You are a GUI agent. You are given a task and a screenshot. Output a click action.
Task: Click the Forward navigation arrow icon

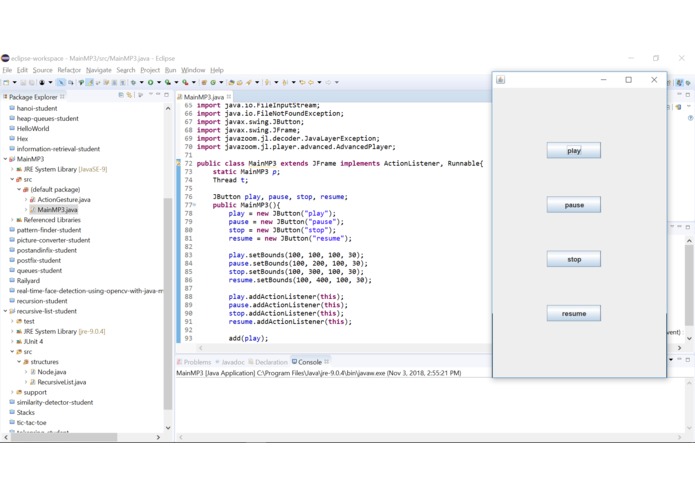pyautogui.click(x=328, y=82)
